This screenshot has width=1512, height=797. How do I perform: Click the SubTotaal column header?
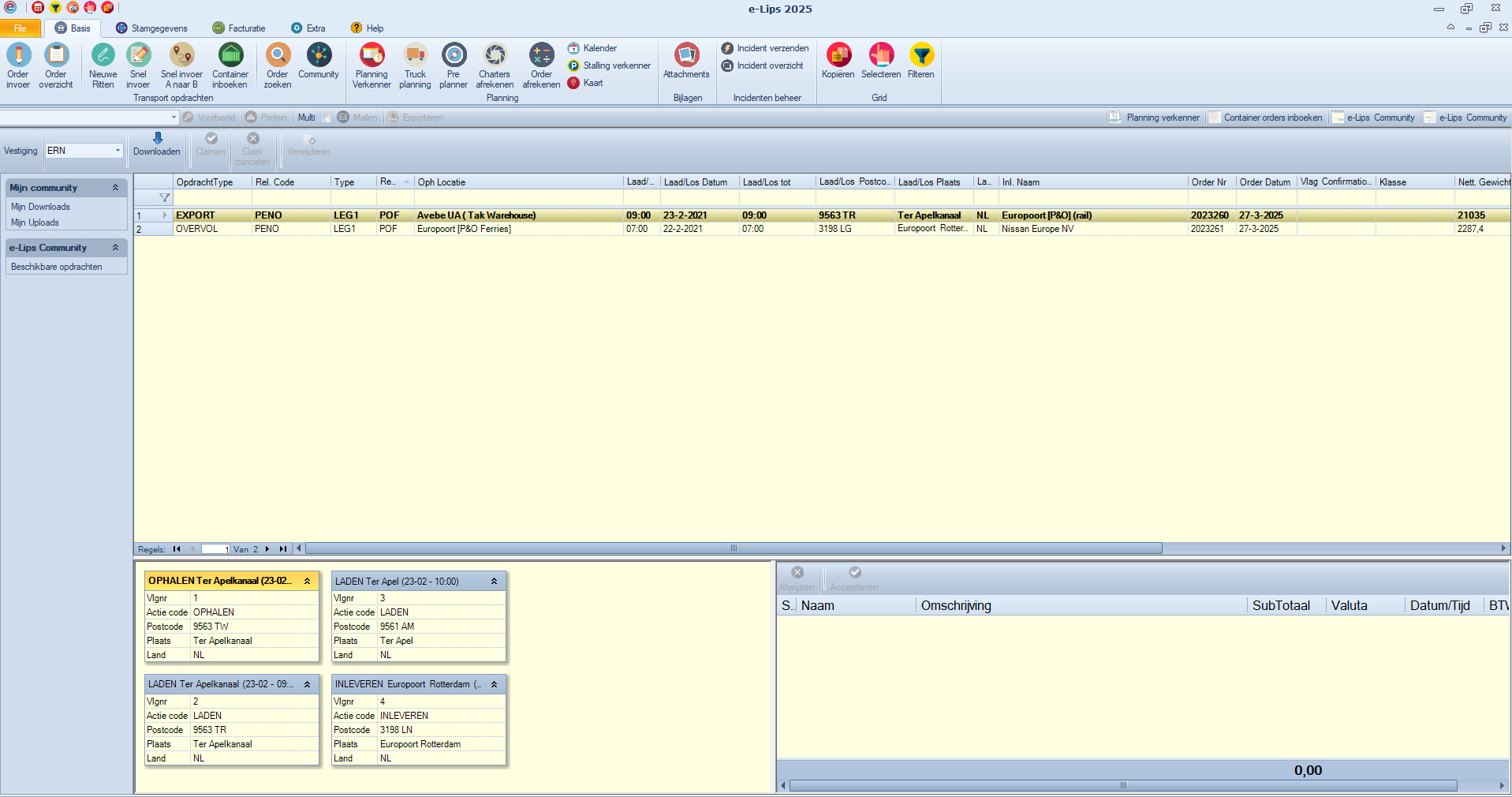tap(1286, 606)
